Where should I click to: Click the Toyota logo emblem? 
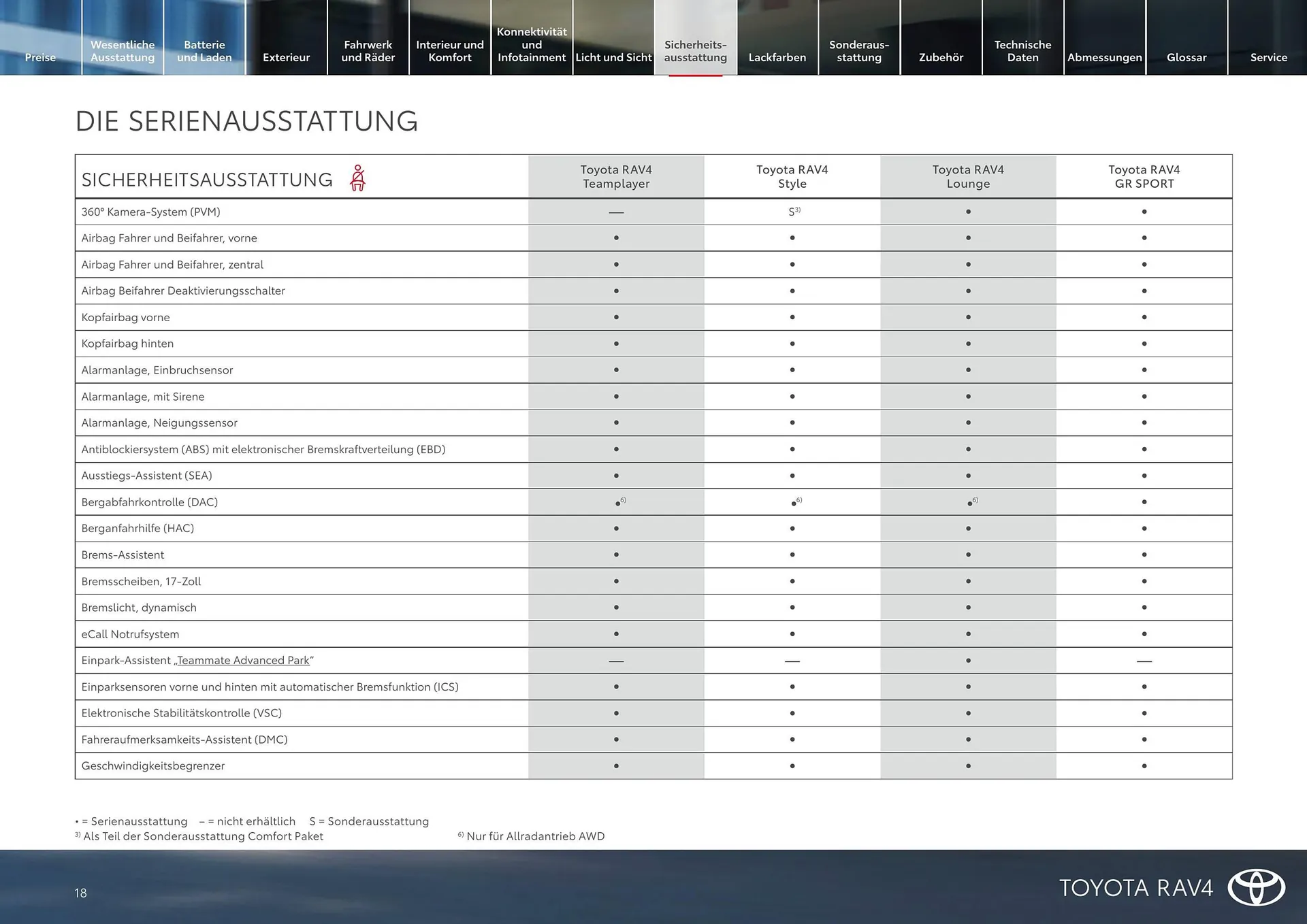[1256, 887]
